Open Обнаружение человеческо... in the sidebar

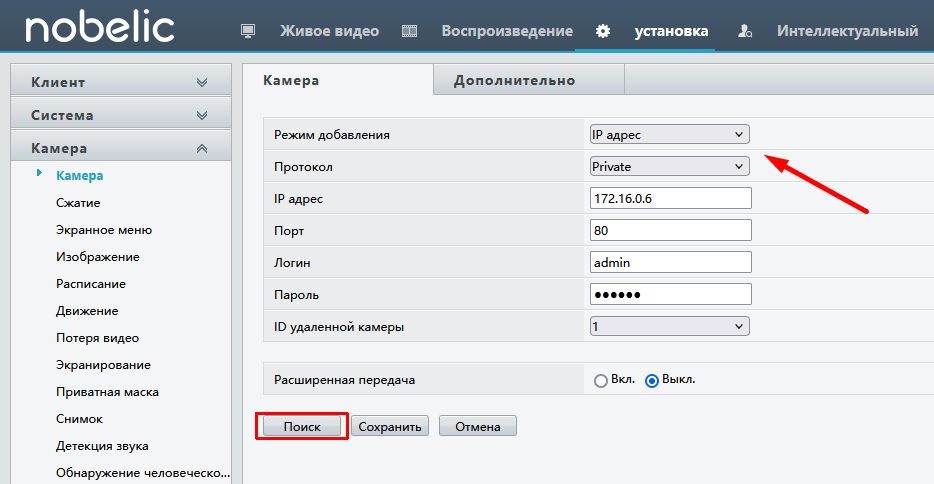pos(143,473)
